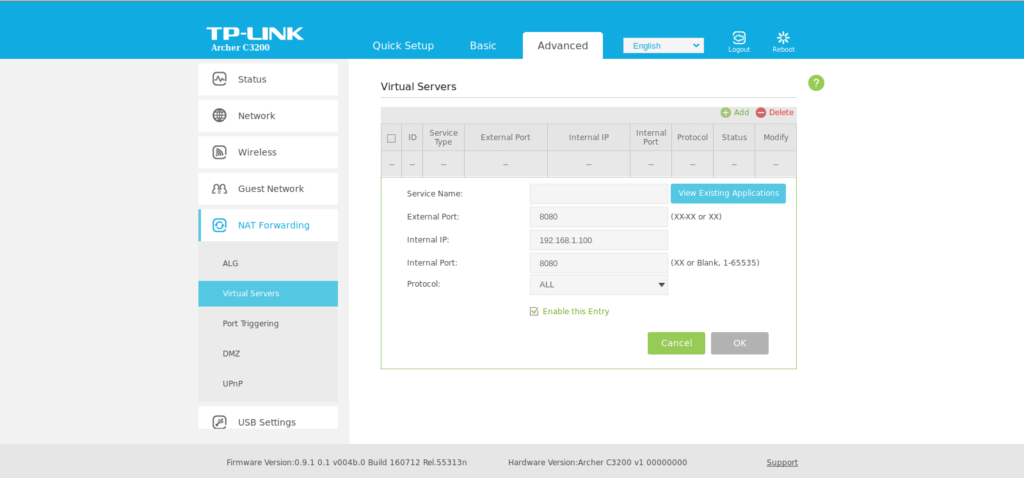Expand the Protocol dropdown
1024x478 pixels.
tap(598, 285)
